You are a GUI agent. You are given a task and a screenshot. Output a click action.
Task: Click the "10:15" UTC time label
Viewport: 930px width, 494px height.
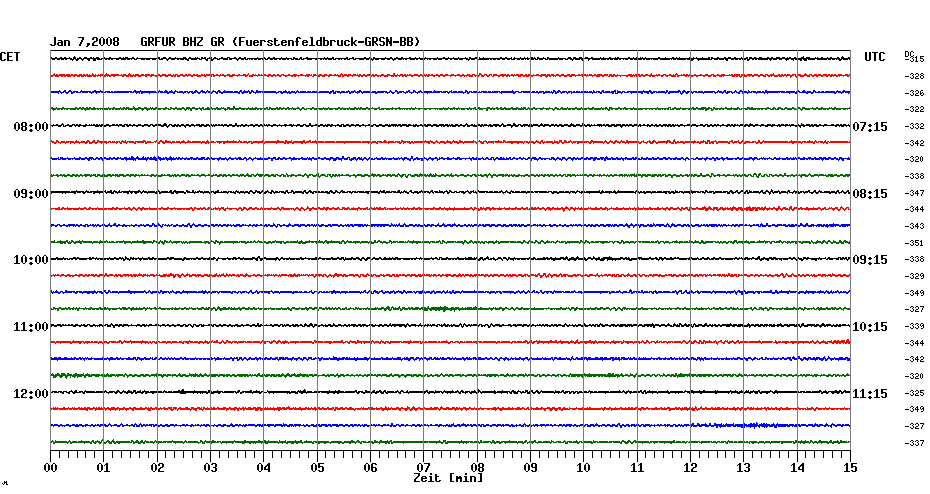pos(870,327)
